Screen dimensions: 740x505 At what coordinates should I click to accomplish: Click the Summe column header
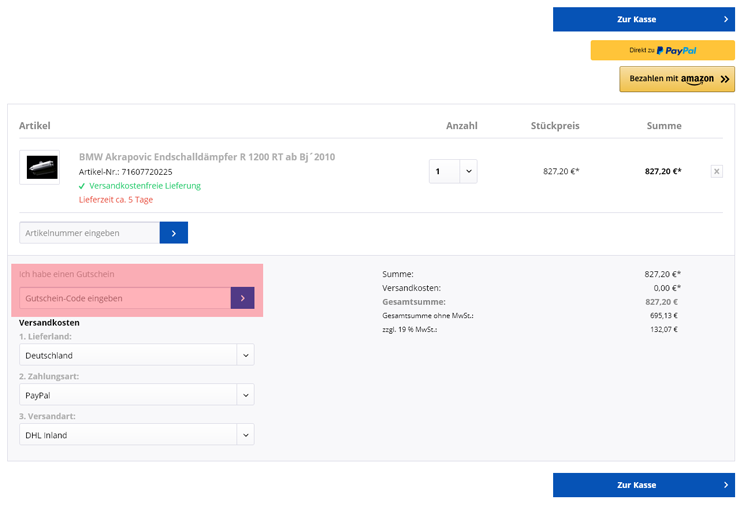click(x=664, y=126)
